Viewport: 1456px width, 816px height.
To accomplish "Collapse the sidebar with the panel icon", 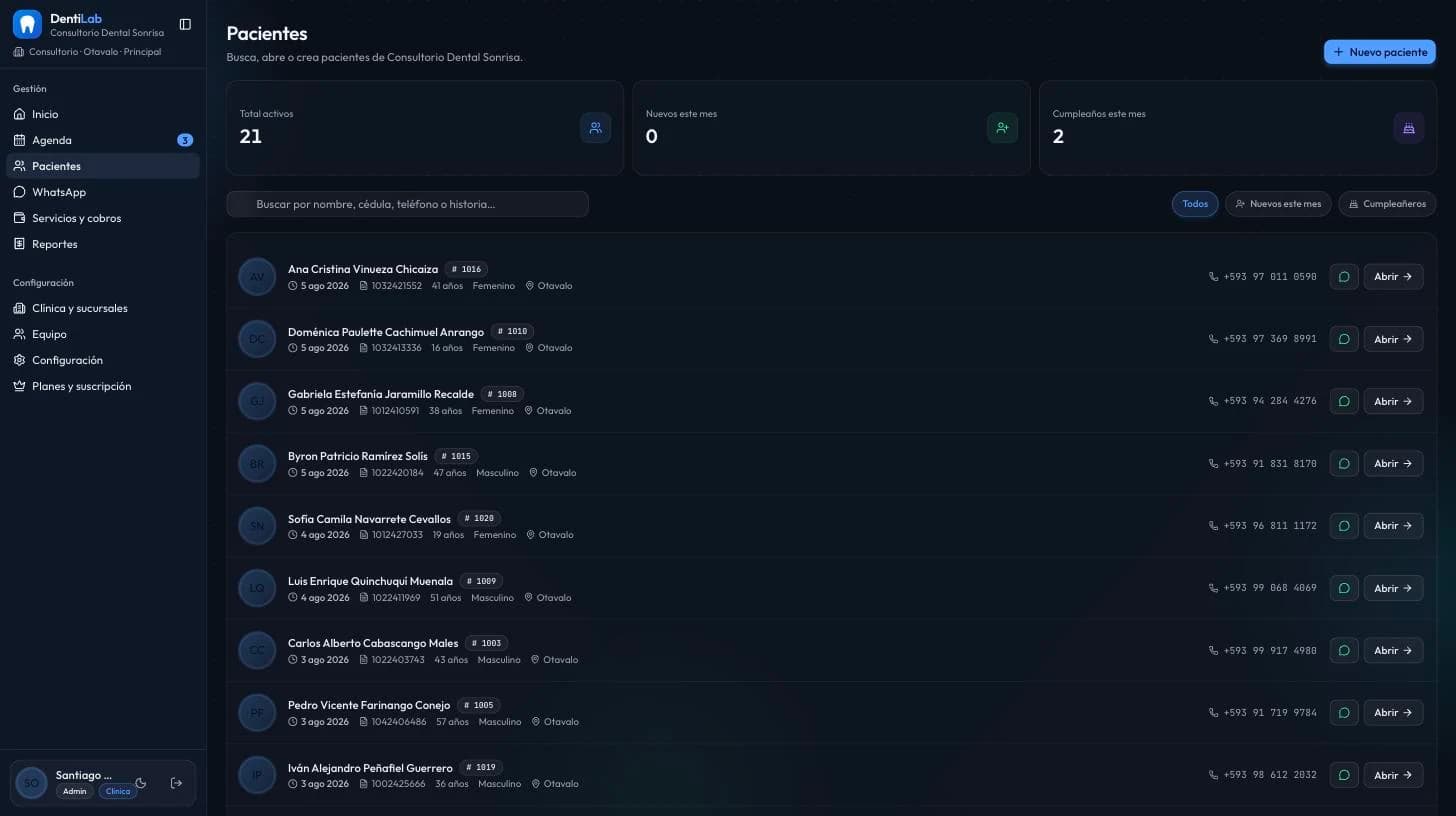I will pos(185,24).
